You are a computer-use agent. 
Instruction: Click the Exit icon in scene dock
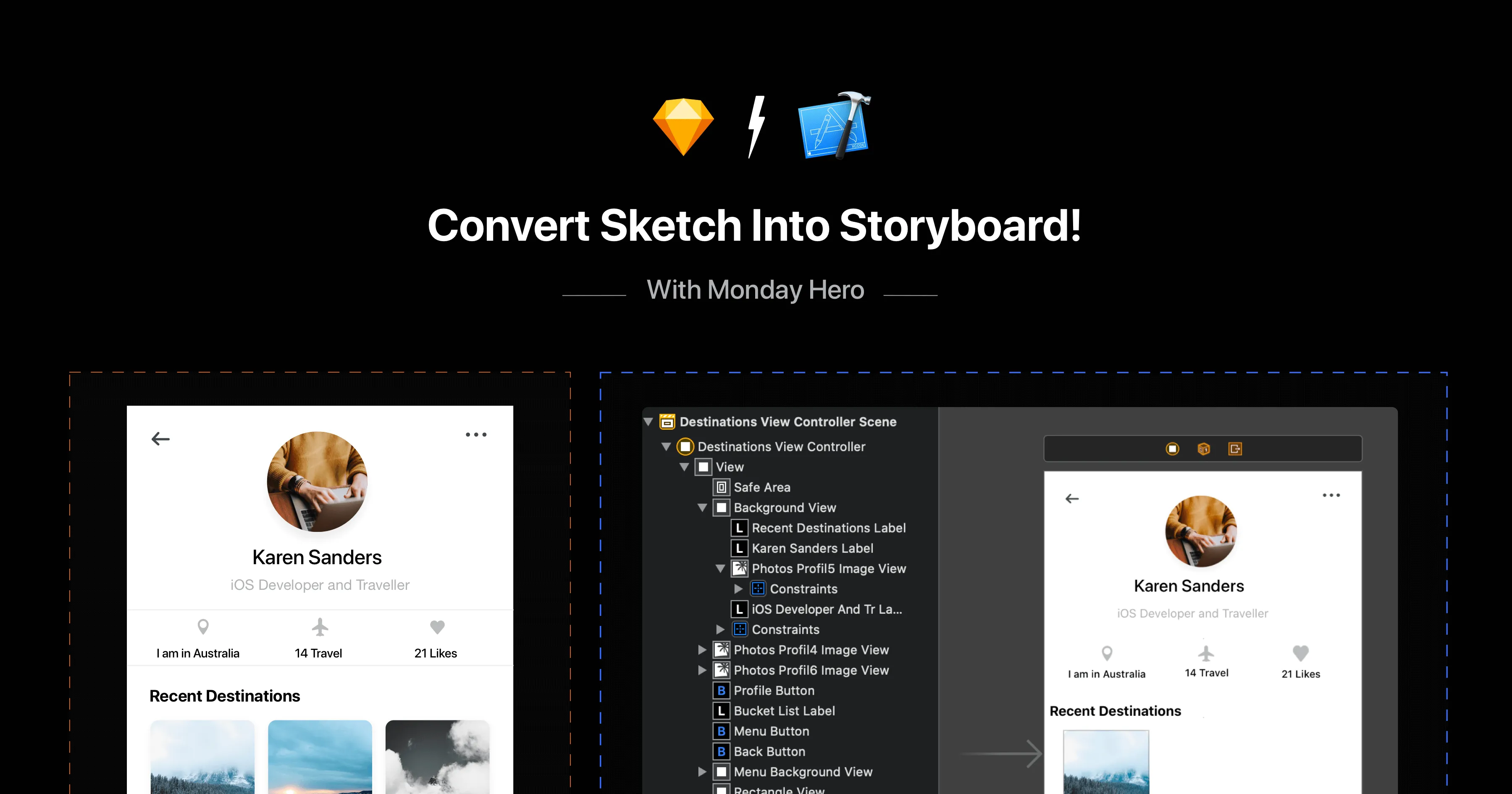tap(1235, 449)
